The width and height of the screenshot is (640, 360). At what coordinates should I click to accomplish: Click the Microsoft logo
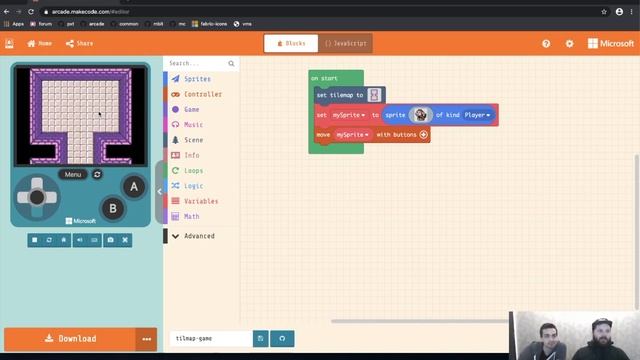(x=611, y=43)
